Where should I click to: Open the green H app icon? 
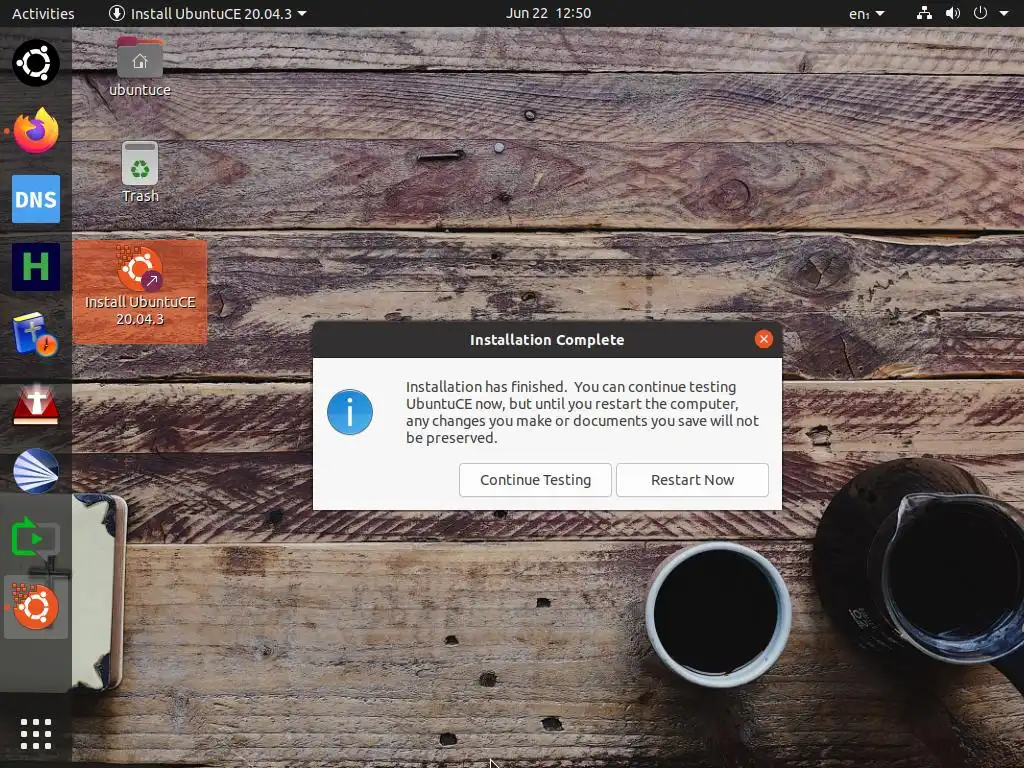coord(36,266)
